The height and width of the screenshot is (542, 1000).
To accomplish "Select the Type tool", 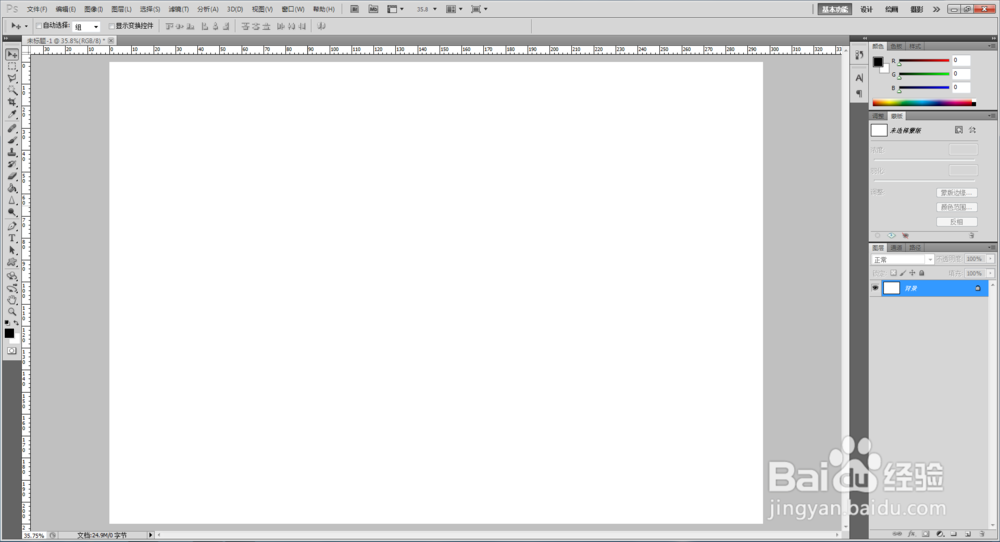I will coord(11,238).
